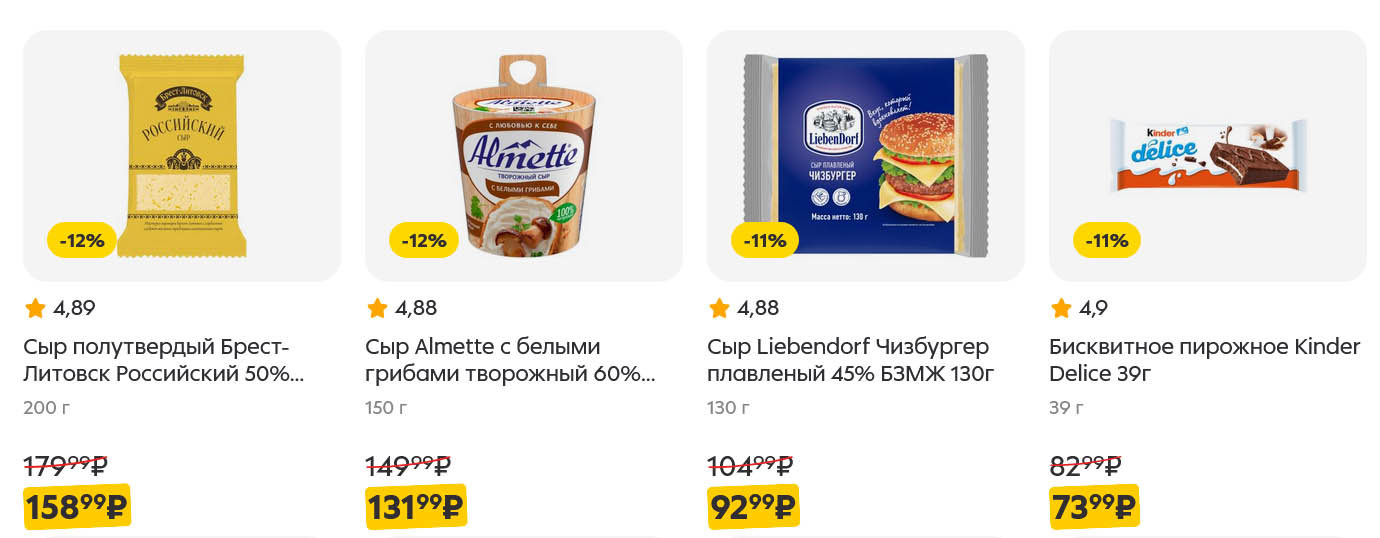Image resolution: width=1380 pixels, height=538 pixels.
Task: Open the Сыр Liebendorf Чизбургер плавленый title
Action: [x=850, y=361]
